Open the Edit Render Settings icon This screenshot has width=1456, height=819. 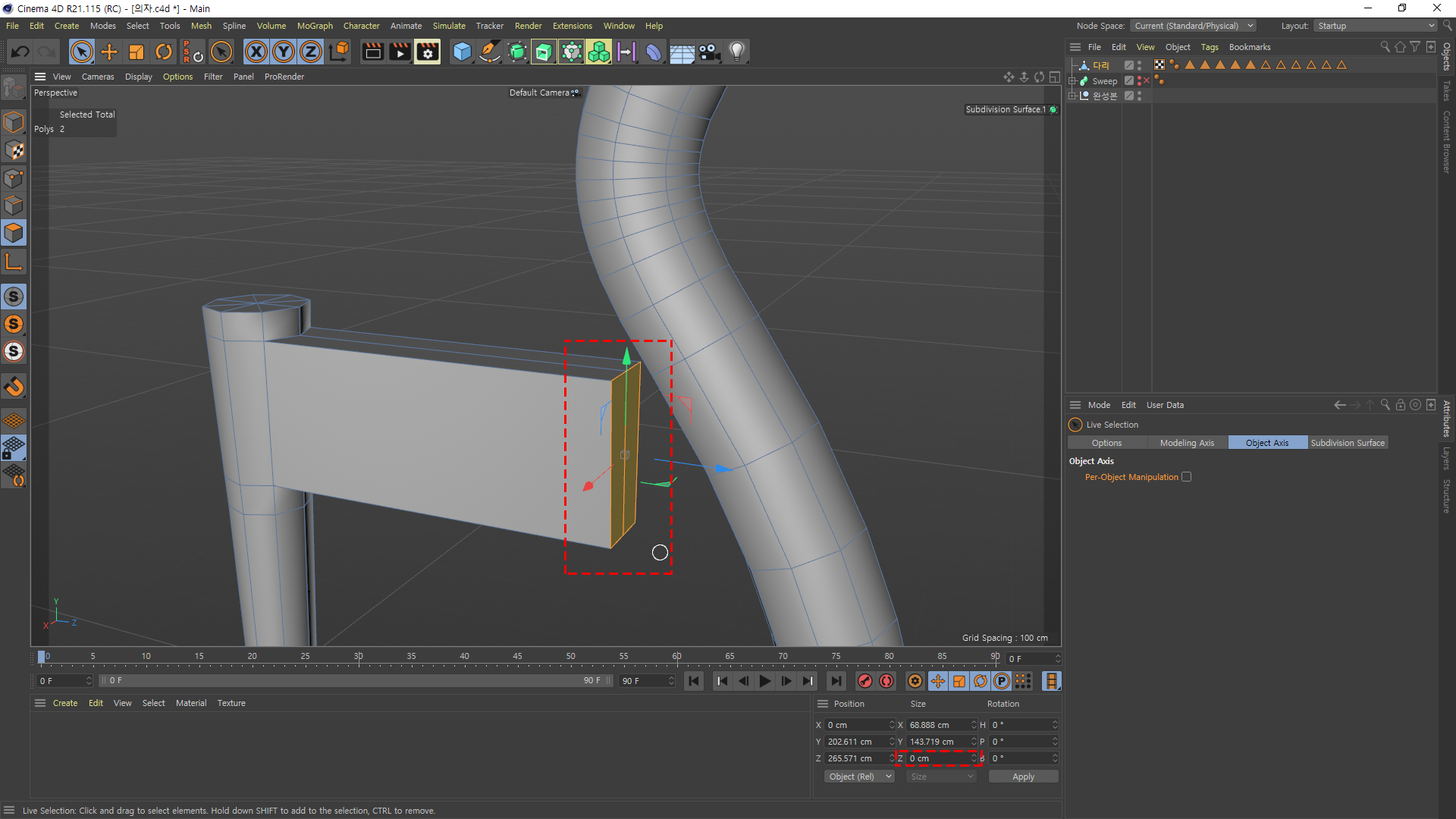pos(427,52)
